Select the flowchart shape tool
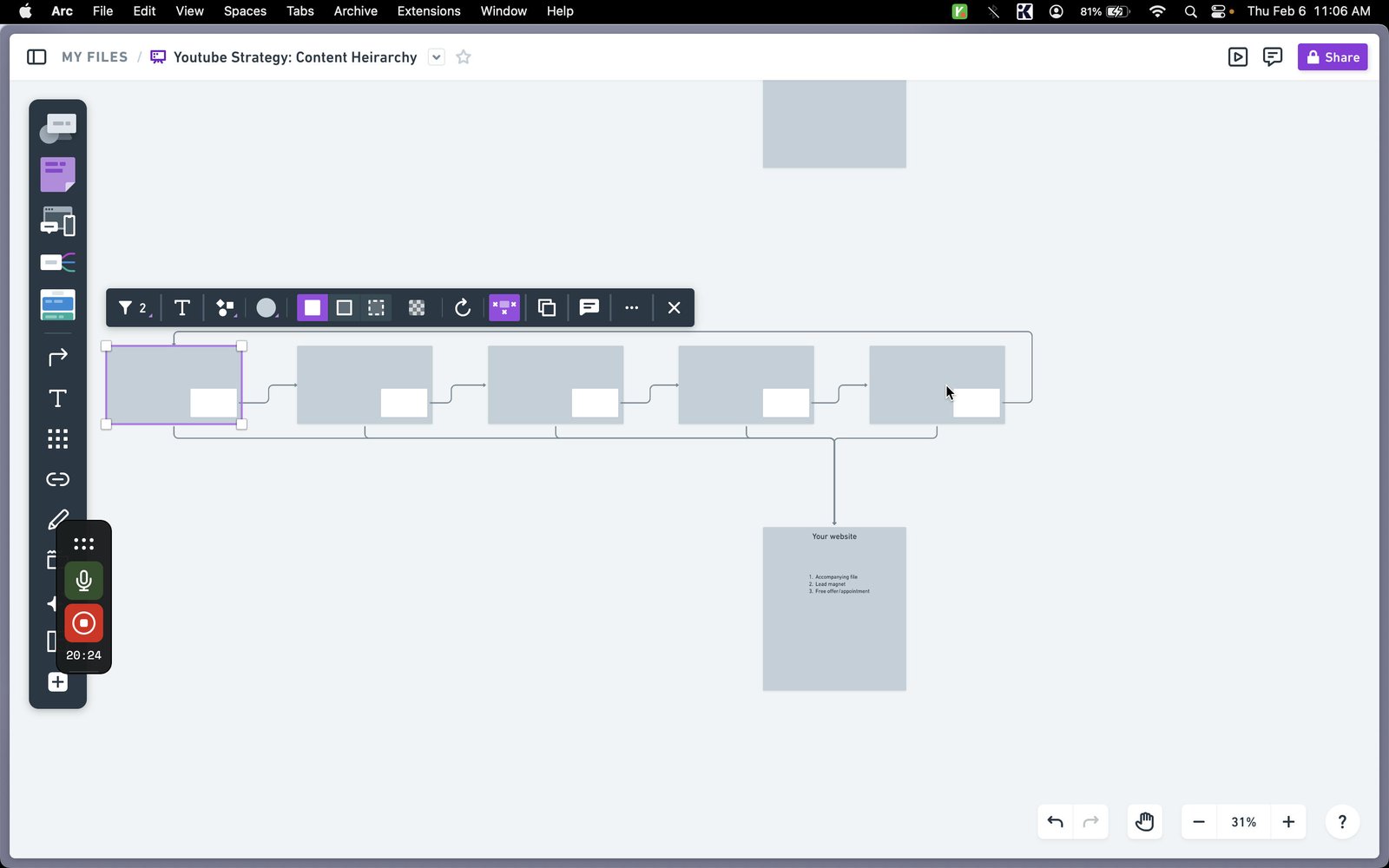The height and width of the screenshot is (868, 1389). 57,128
